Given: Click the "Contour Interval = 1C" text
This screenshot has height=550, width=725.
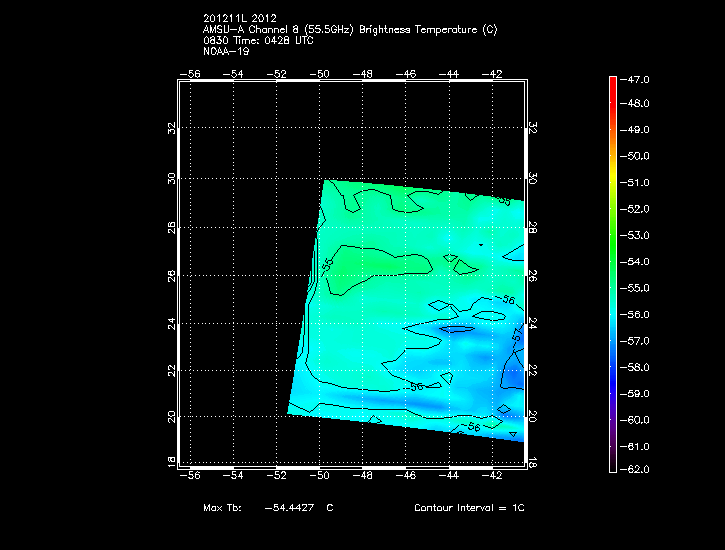Looking at the screenshot, I should (469, 508).
